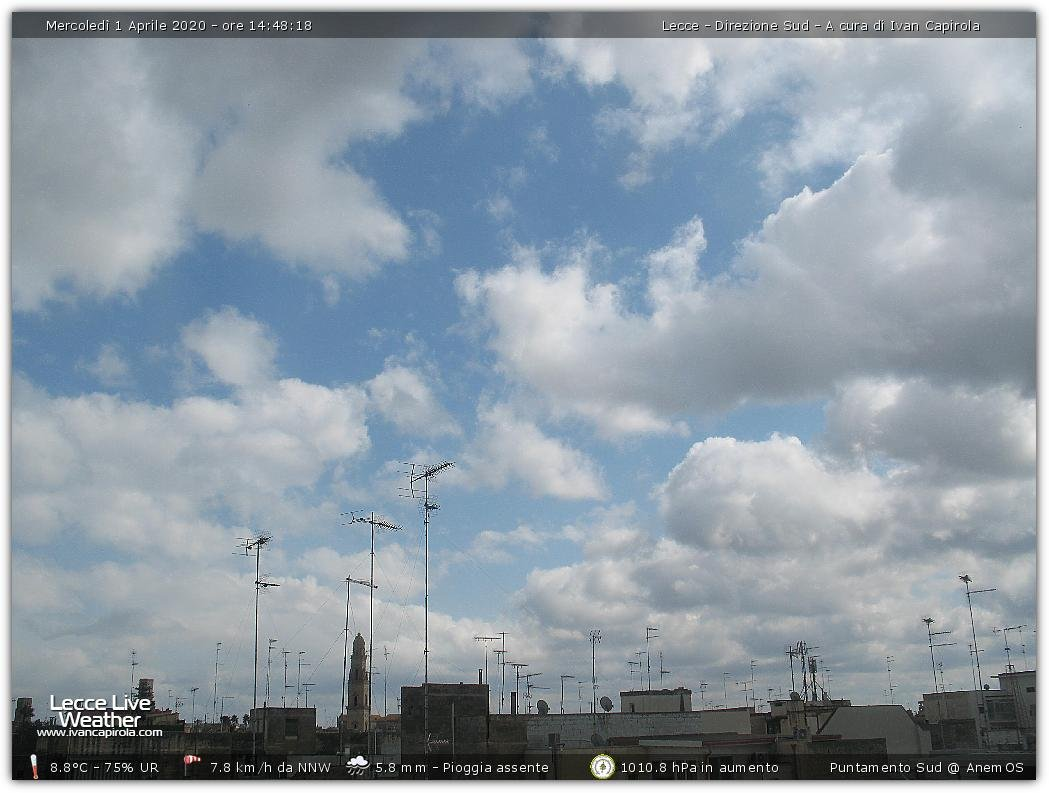Click the bell tower in the webcam image
Viewport: 1049px width, 793px height.
(x=358, y=683)
